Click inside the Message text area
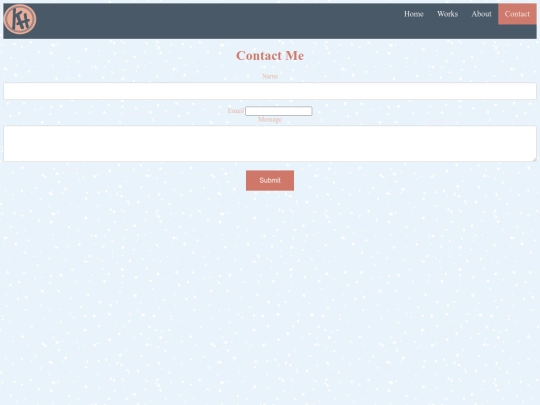 pos(270,143)
